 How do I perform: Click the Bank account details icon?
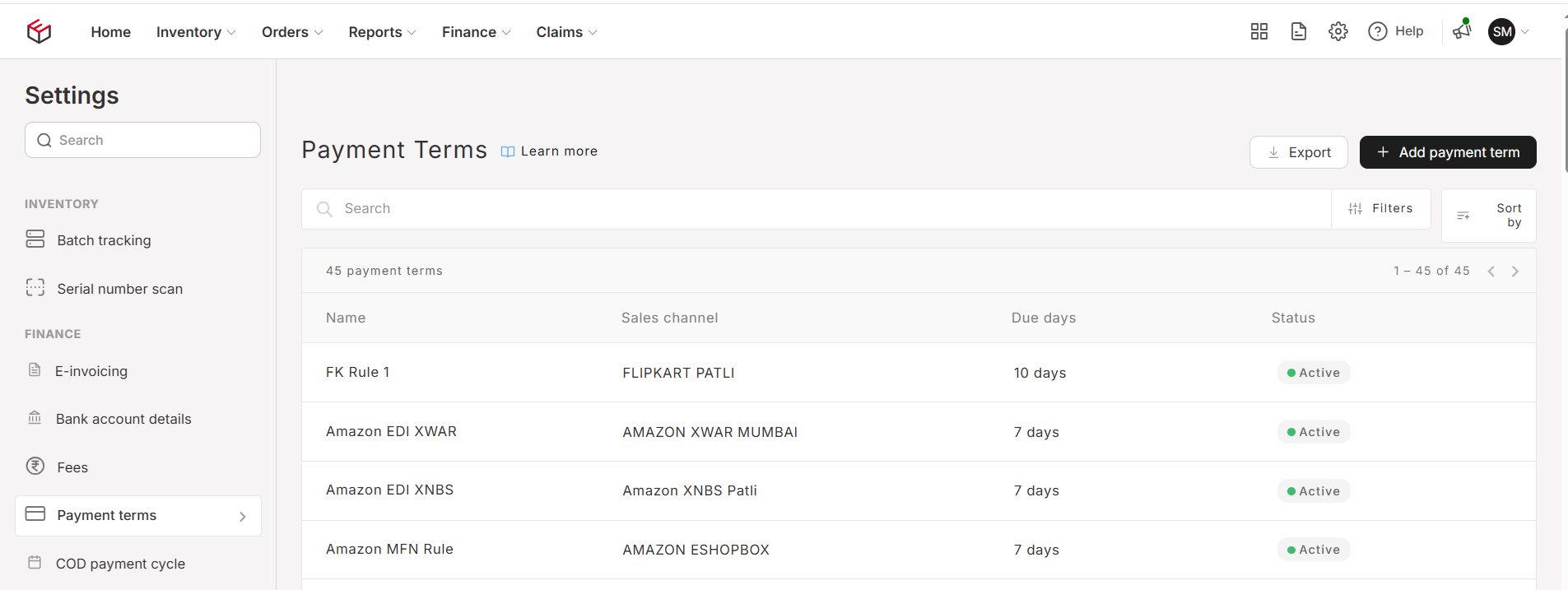pos(35,417)
